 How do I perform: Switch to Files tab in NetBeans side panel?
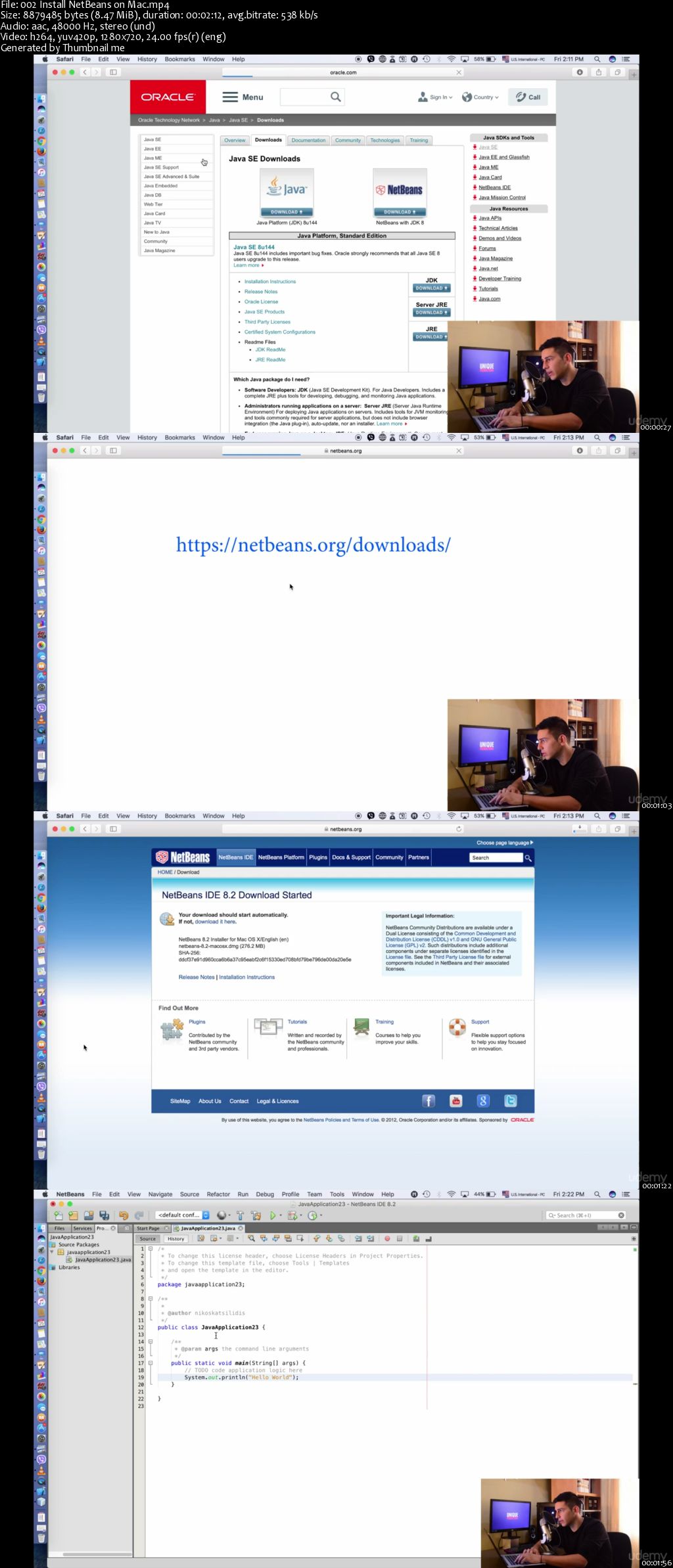[x=60, y=1228]
